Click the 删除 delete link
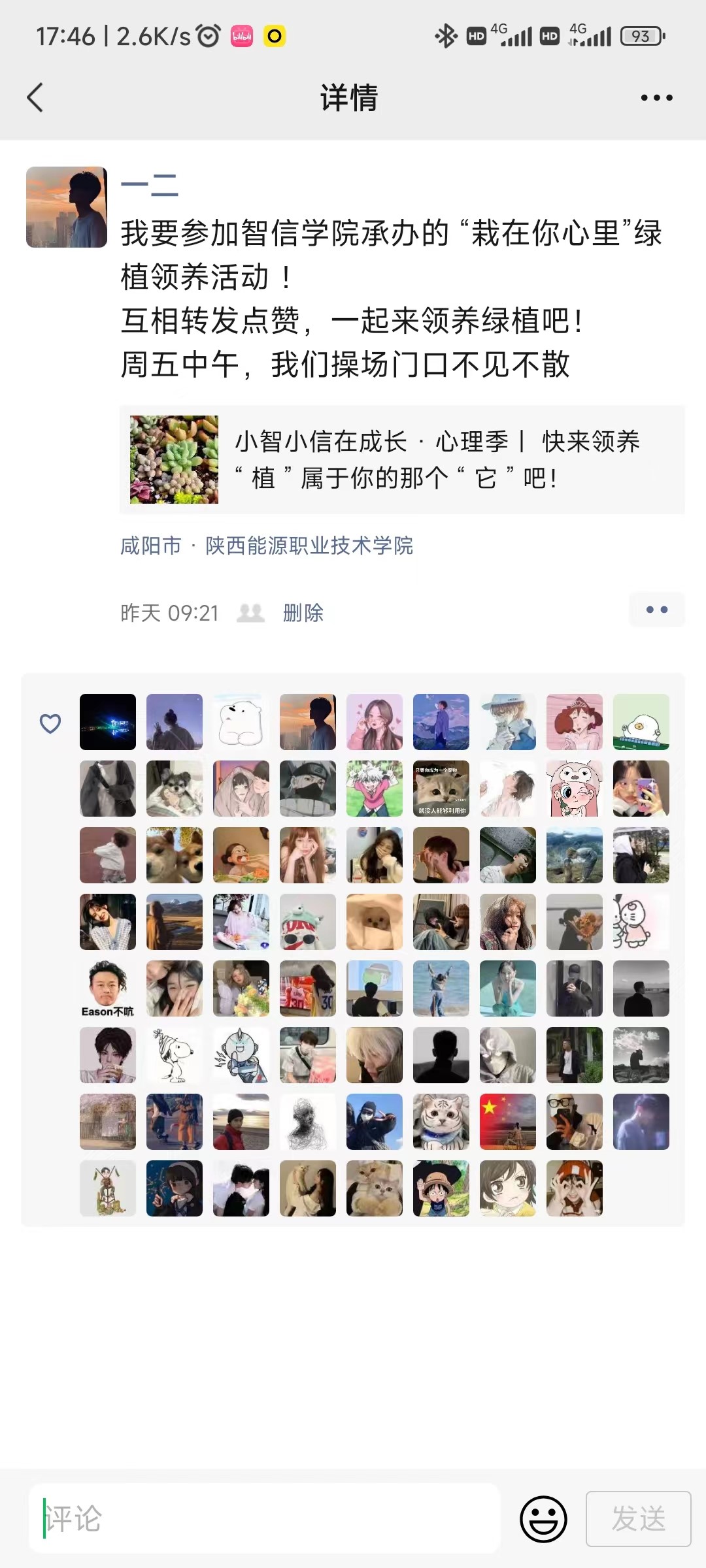Viewport: 706px width, 1568px height. (x=303, y=613)
